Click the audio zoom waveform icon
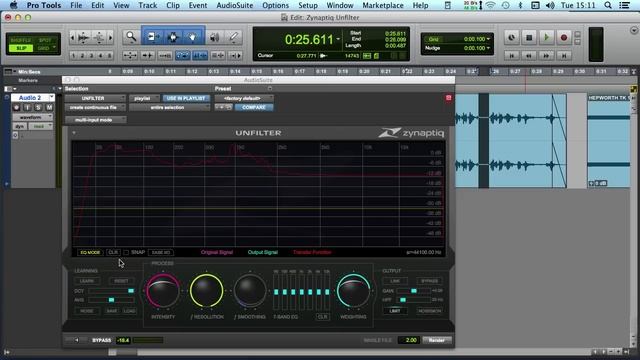 pyautogui.click(x=84, y=38)
